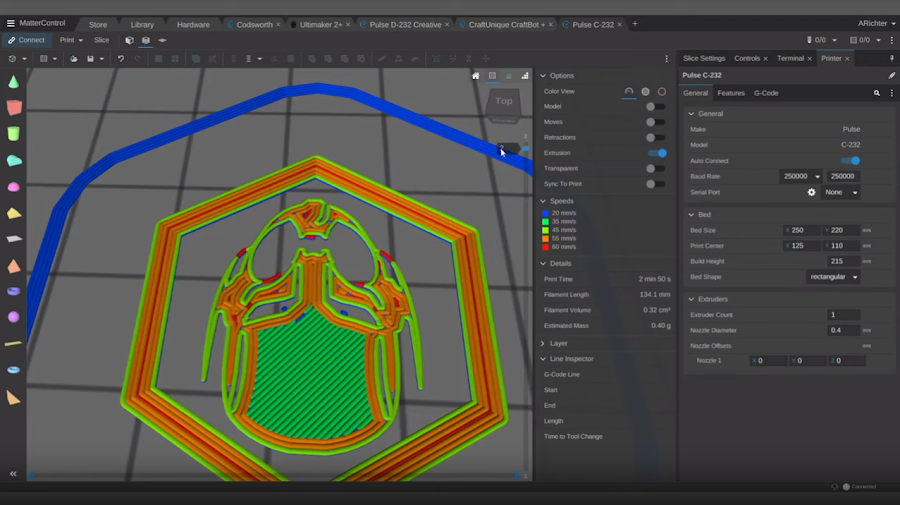
Task: Click the gear icon beside Serial Port
Action: (x=811, y=192)
